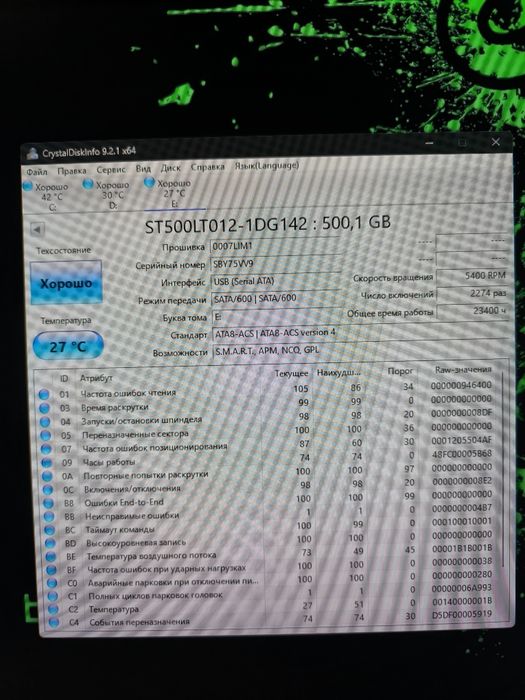Click the Raw-значения column header
Image resolution: width=525 pixels, height=700 pixels.
(x=463, y=370)
